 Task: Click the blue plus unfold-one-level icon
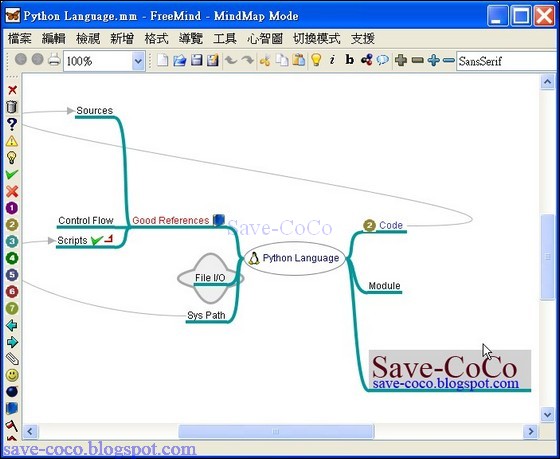[x=433, y=60]
